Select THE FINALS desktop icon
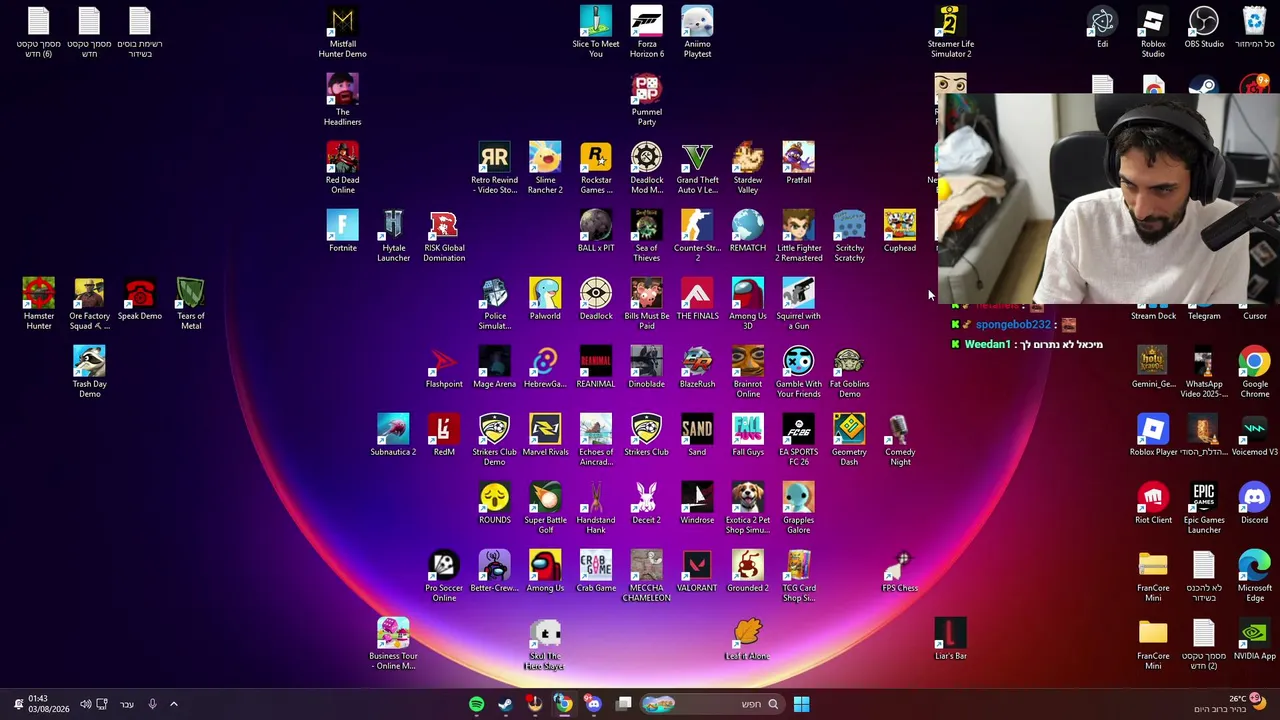This screenshot has height=720, width=1280. (x=697, y=299)
